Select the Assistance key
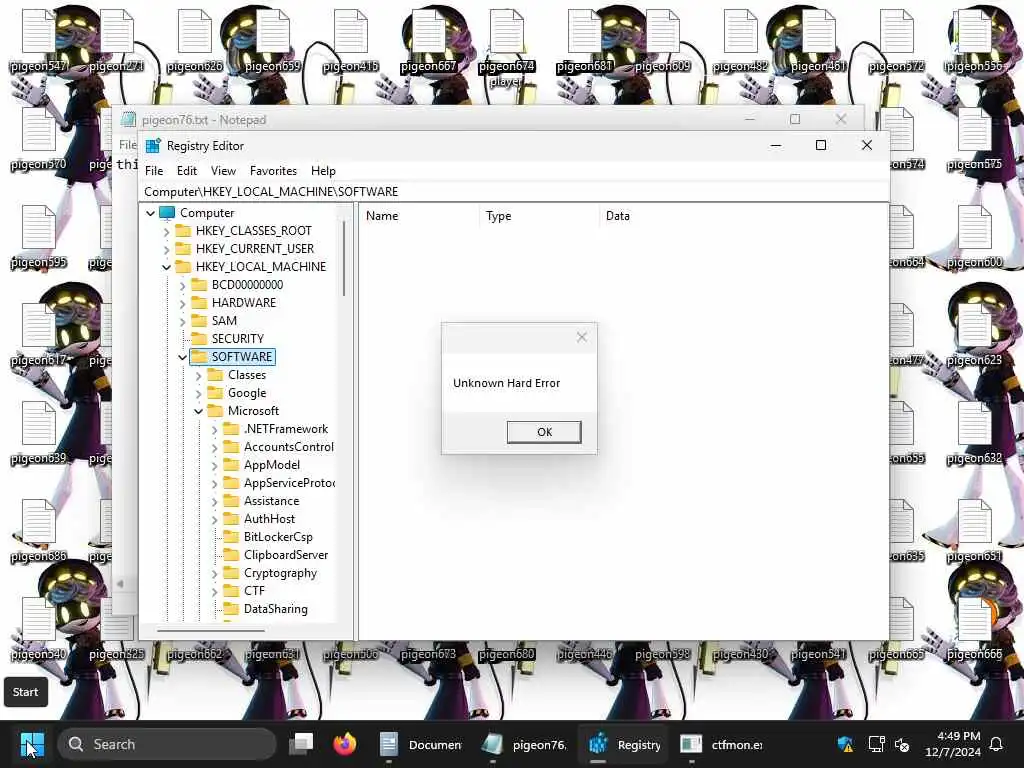 [272, 501]
